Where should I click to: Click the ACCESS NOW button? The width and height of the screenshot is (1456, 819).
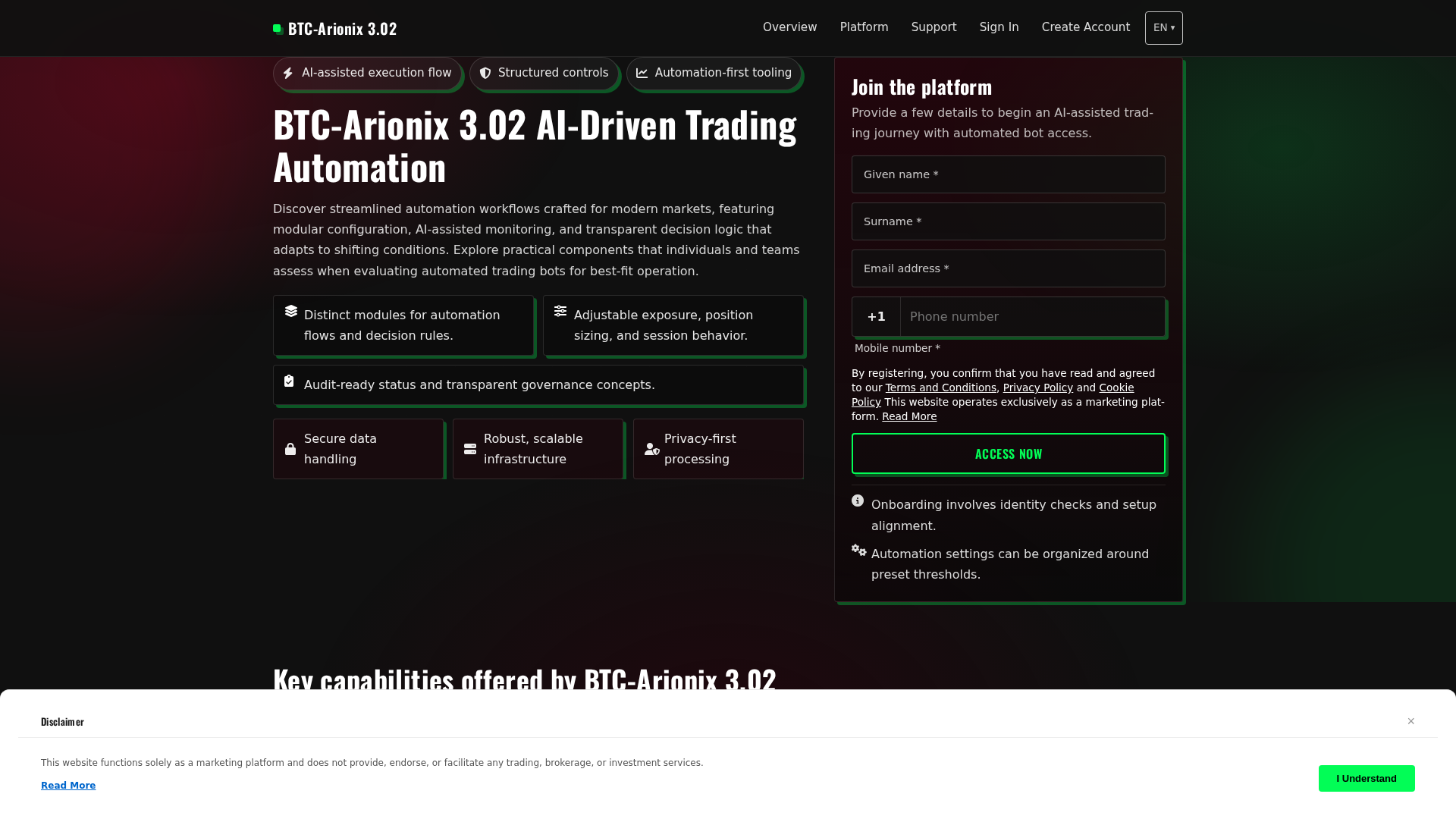[x=1009, y=453]
